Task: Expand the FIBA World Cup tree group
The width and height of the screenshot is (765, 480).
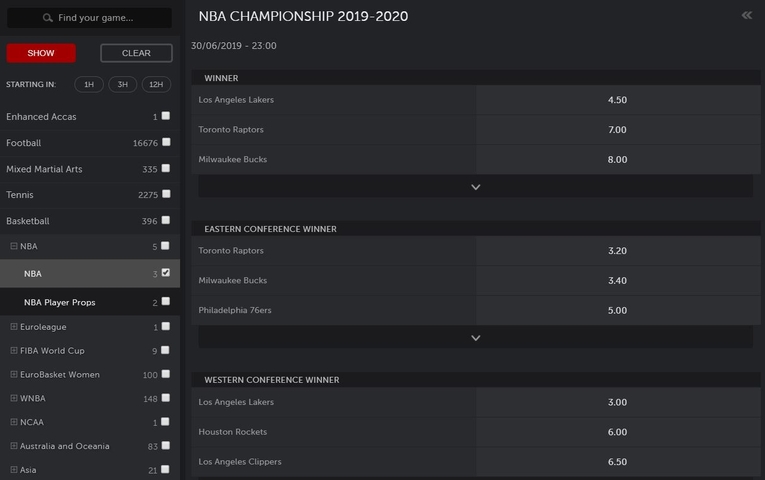Action: pos(14,351)
